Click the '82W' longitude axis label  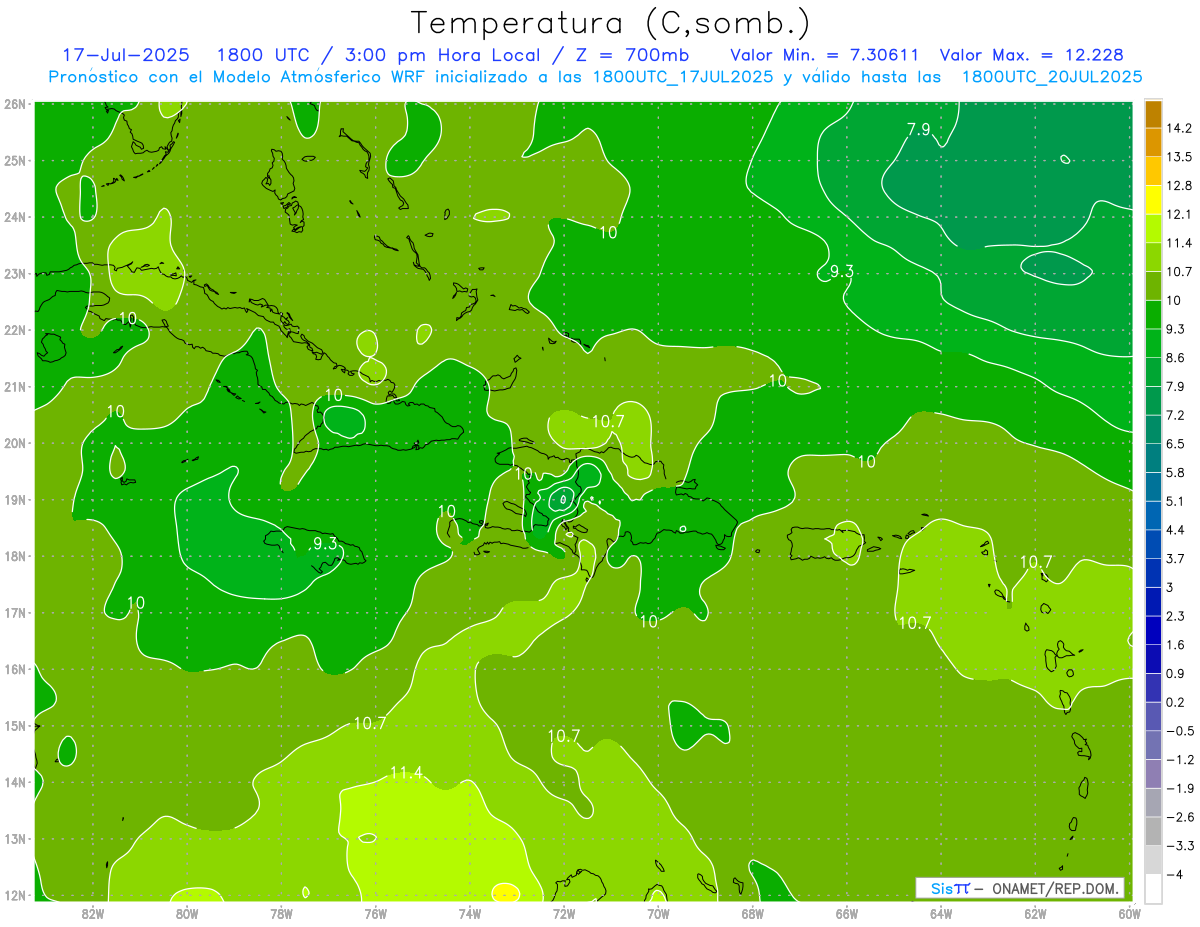pos(93,914)
